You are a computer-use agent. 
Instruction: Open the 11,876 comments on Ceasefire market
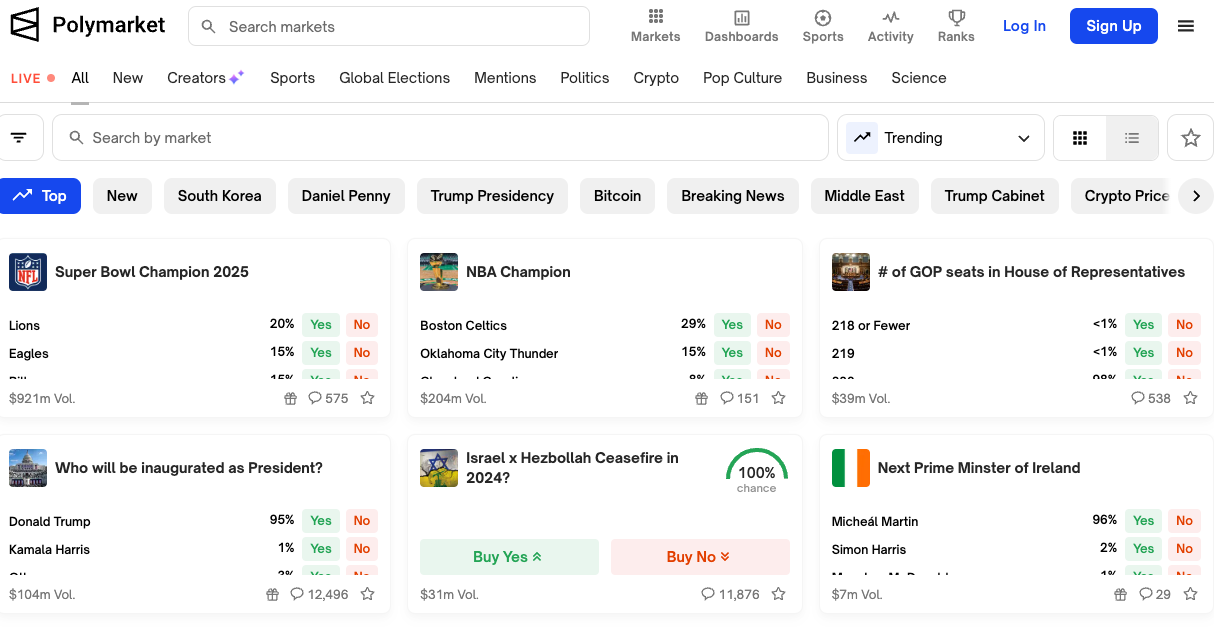click(731, 594)
